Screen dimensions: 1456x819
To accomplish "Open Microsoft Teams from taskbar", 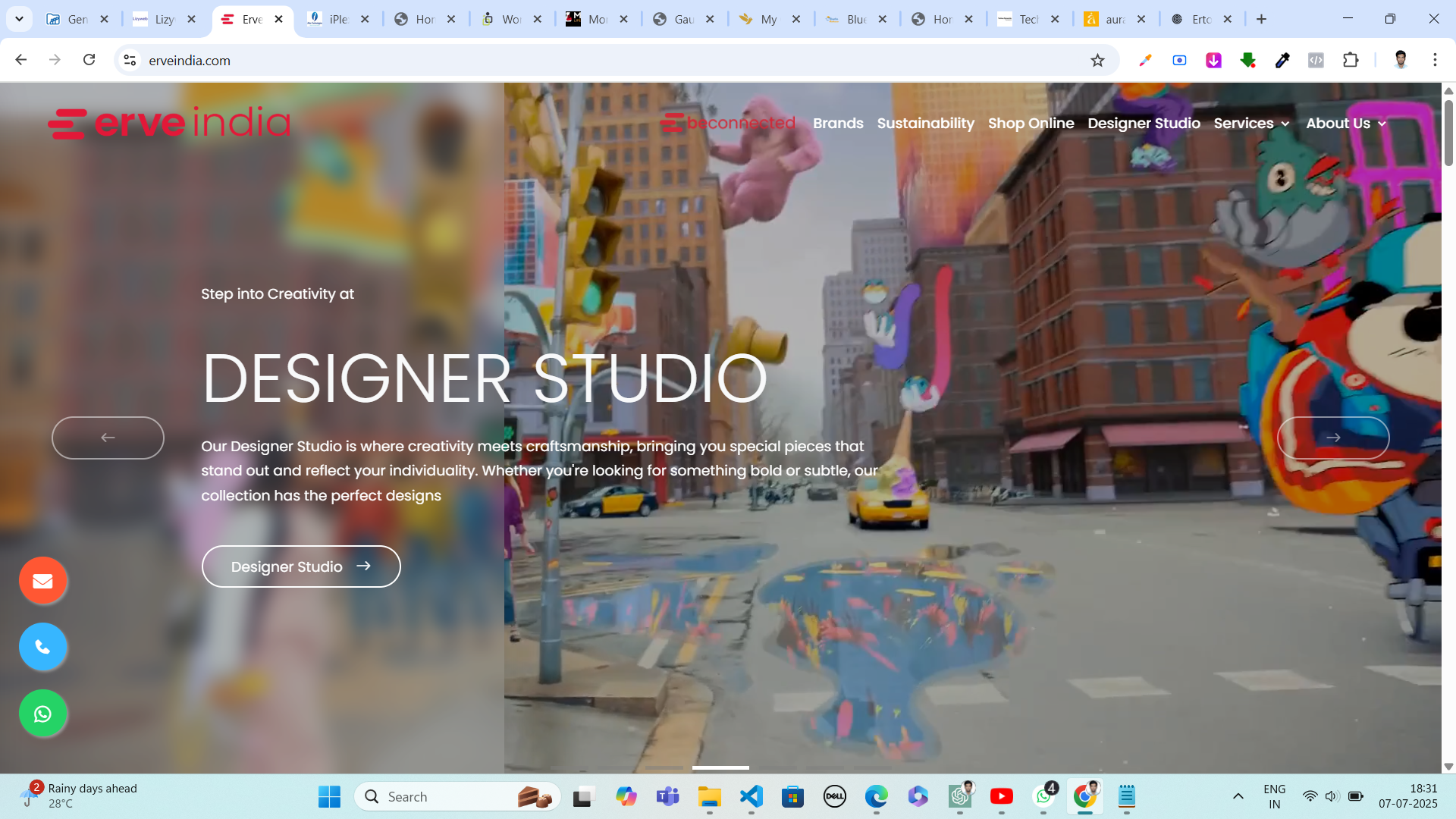I will [667, 796].
